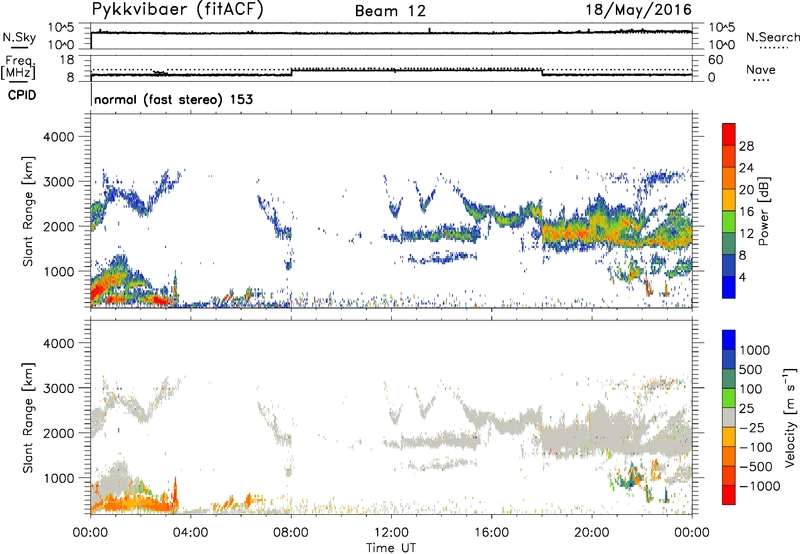Image resolution: width=800 pixels, height=554 pixels.
Task: Click the 'Nave' legend label
Action: (x=761, y=70)
